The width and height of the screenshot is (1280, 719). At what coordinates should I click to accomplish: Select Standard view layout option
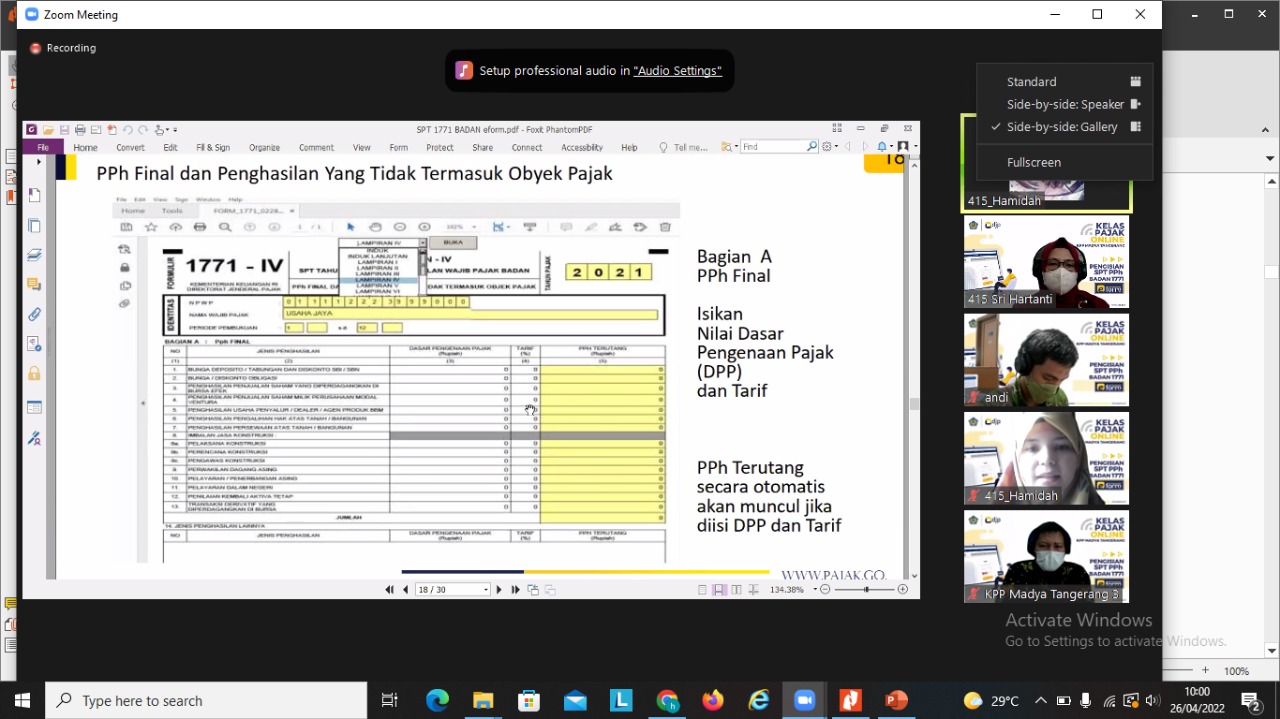pos(1031,82)
